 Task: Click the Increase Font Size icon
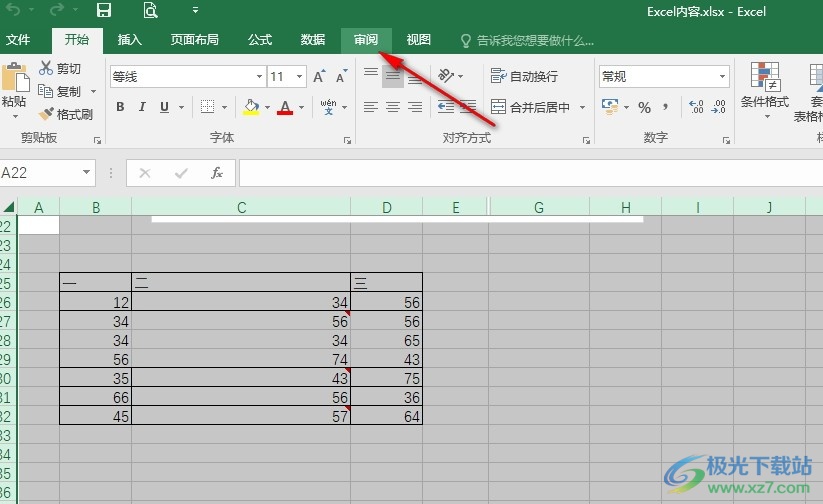(318, 77)
